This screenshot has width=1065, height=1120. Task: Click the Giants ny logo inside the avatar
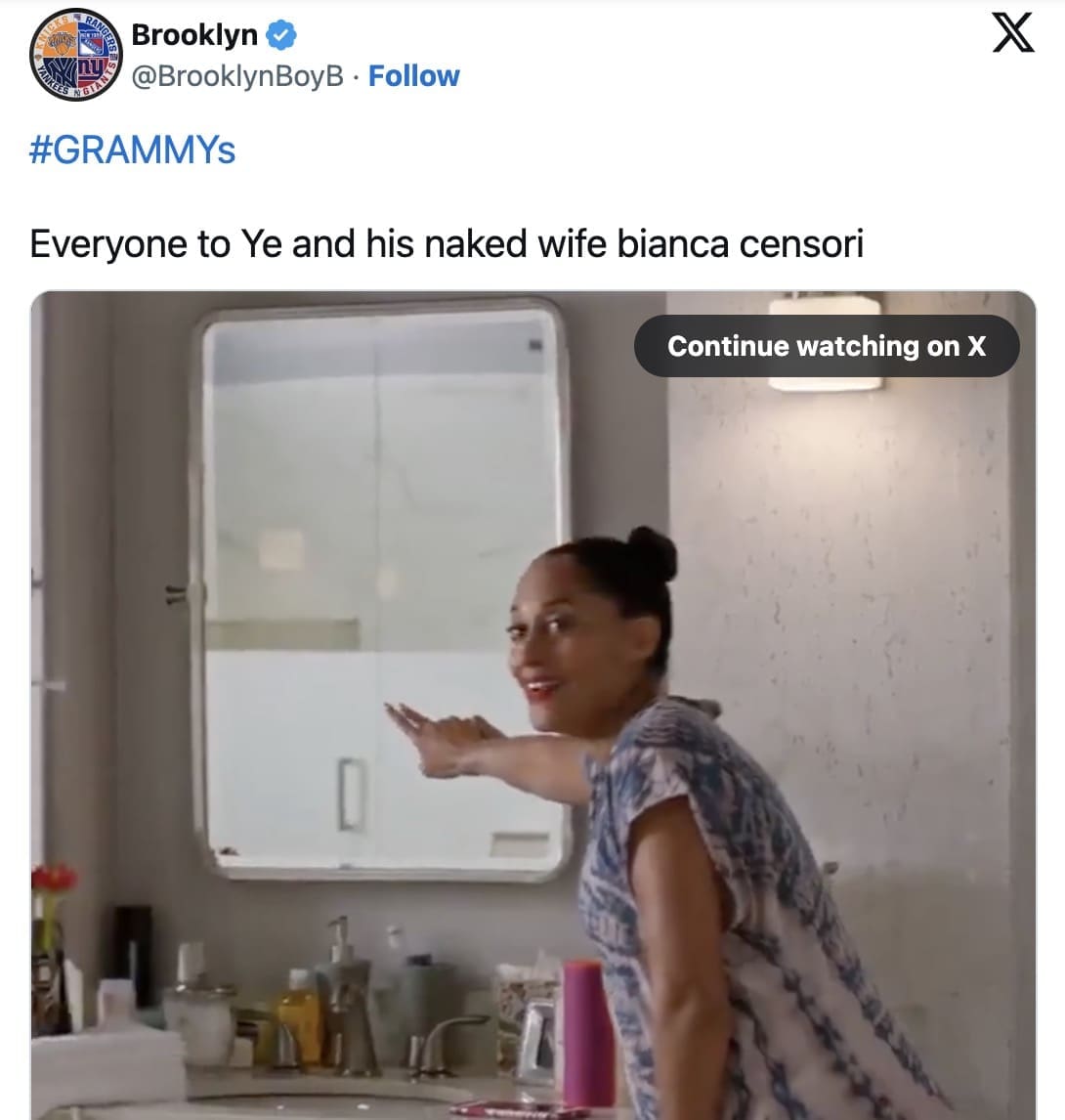[91, 70]
